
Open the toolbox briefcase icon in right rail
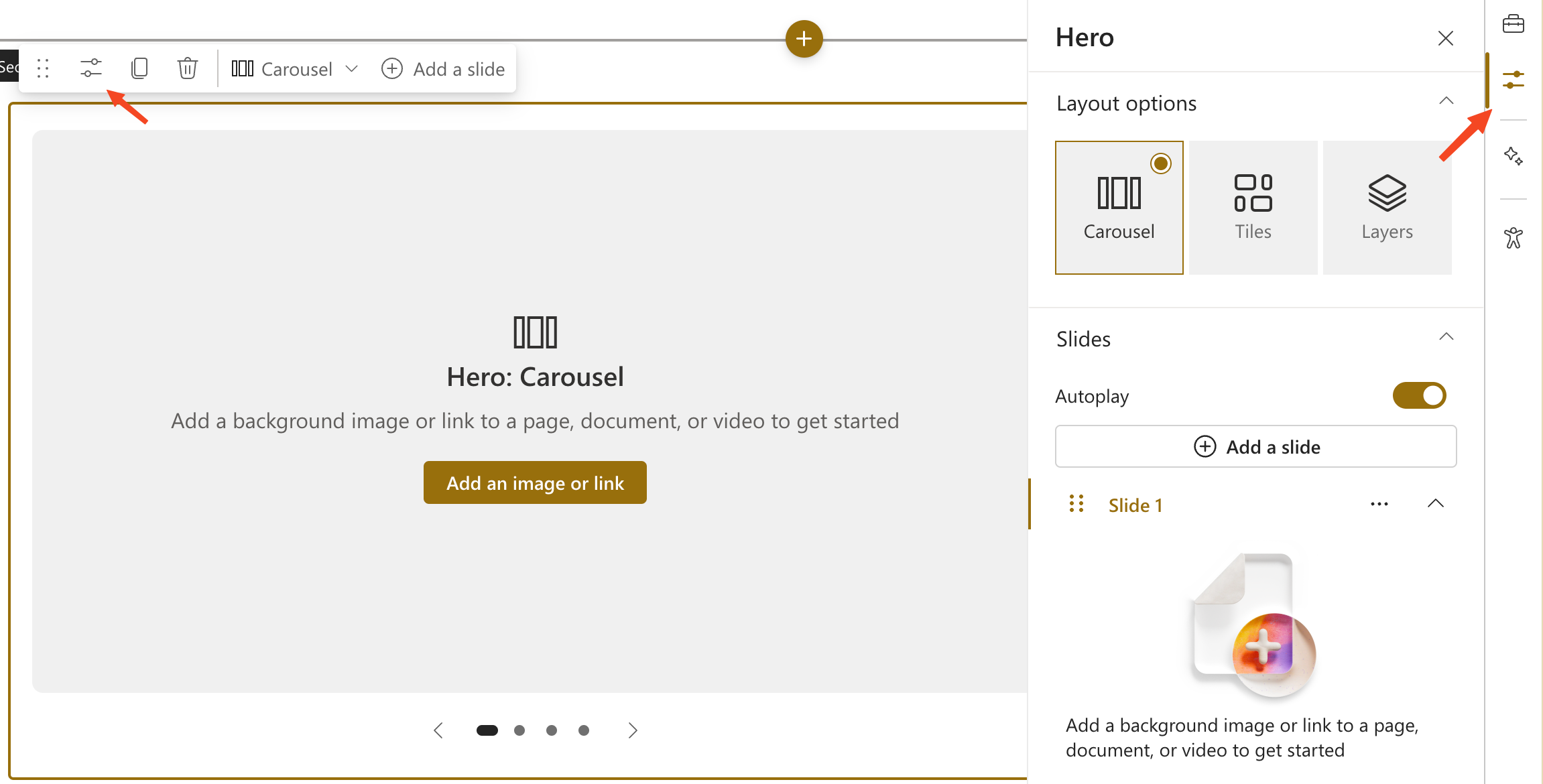(1513, 25)
